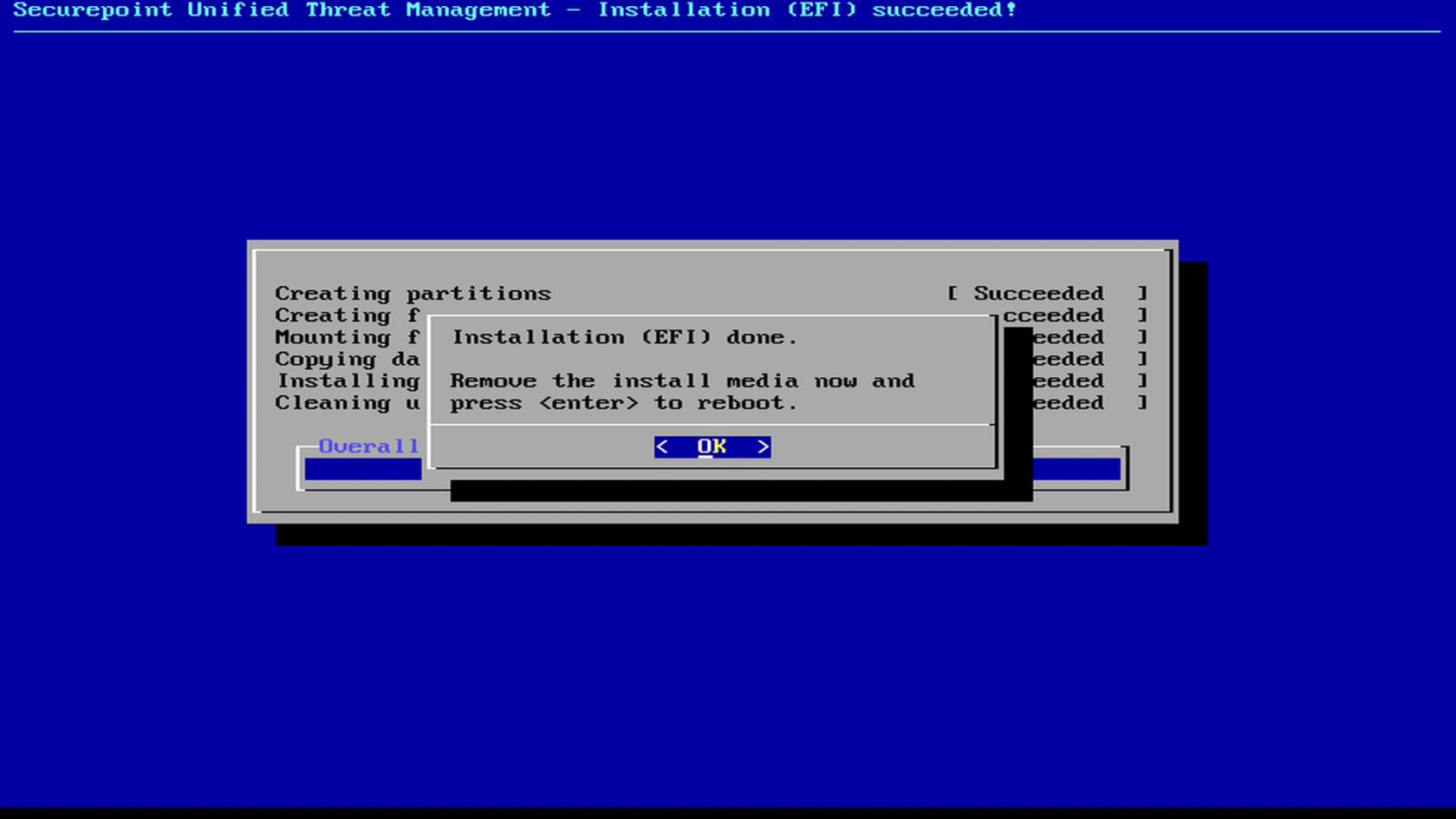1456x819 pixels.
Task: Select the 'Cleaning u' step label
Action: (347, 403)
